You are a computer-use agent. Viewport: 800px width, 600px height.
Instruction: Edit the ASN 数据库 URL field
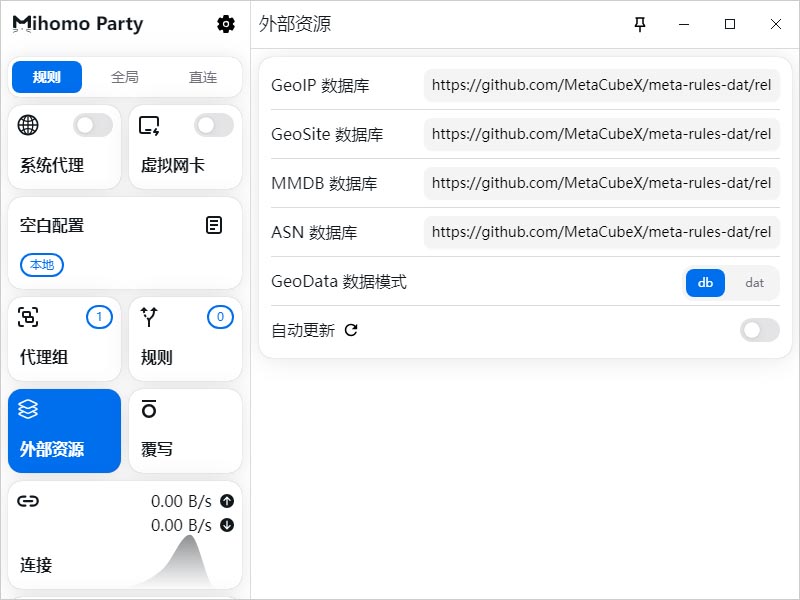click(602, 232)
